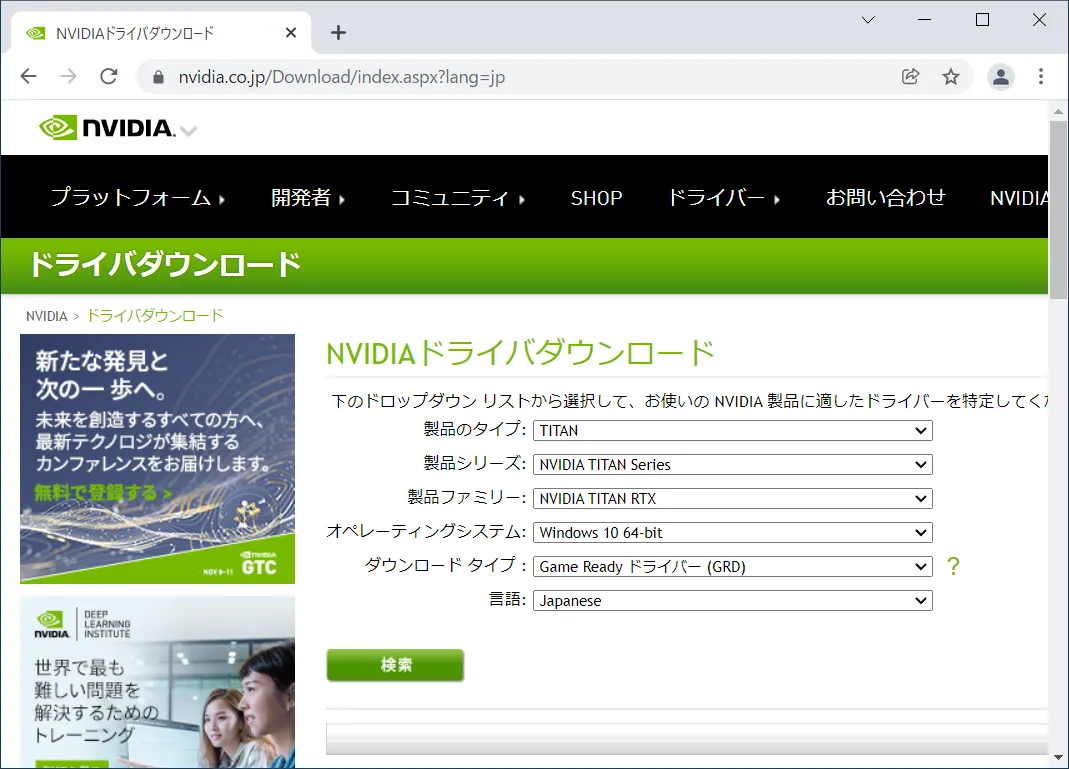Close the NVIDIAドライバダウンロード tab
1069x769 pixels.
click(x=291, y=32)
